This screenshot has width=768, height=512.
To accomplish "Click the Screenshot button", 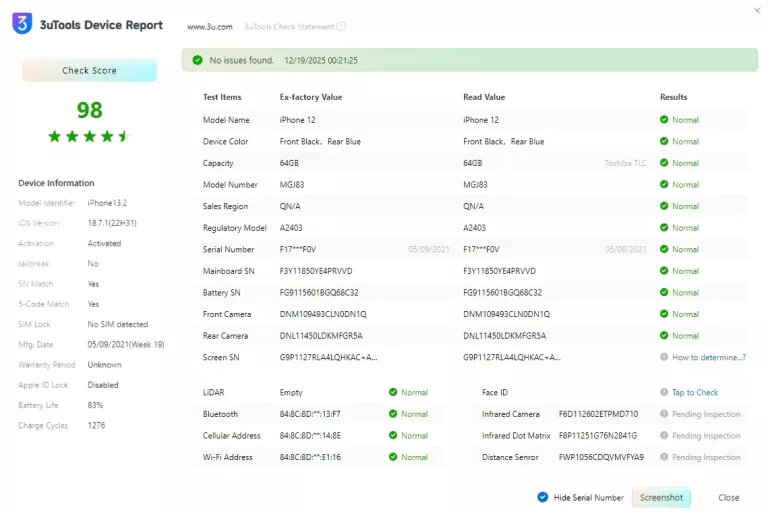I will pos(661,497).
